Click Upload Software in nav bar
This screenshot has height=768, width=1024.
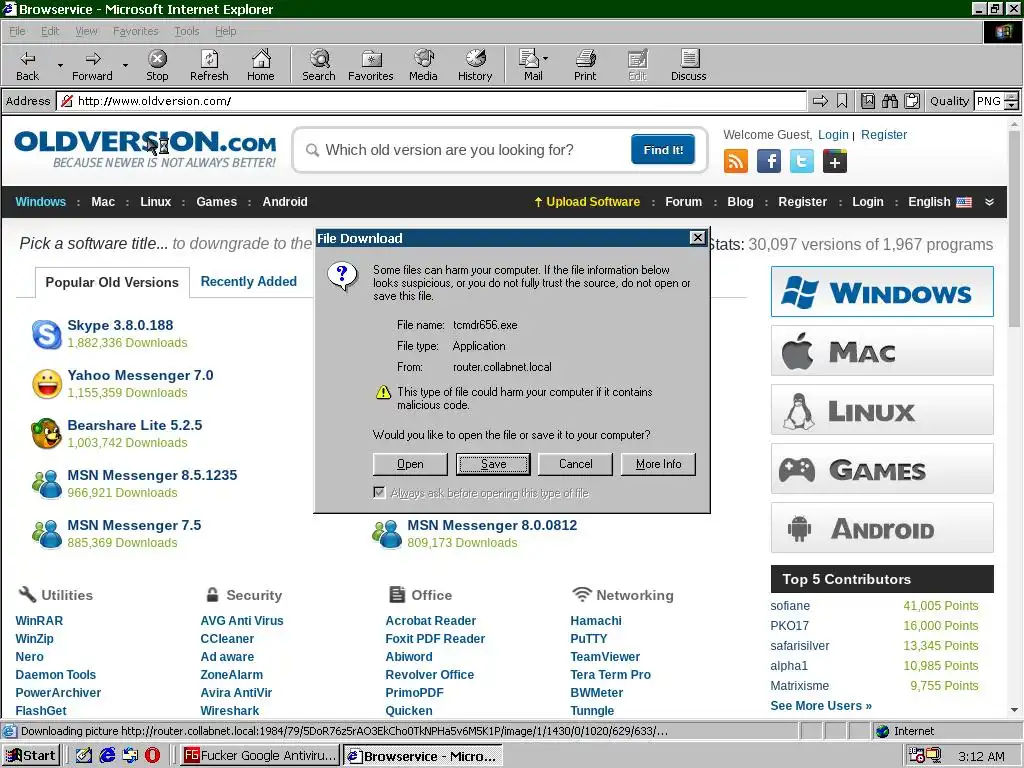click(x=586, y=202)
